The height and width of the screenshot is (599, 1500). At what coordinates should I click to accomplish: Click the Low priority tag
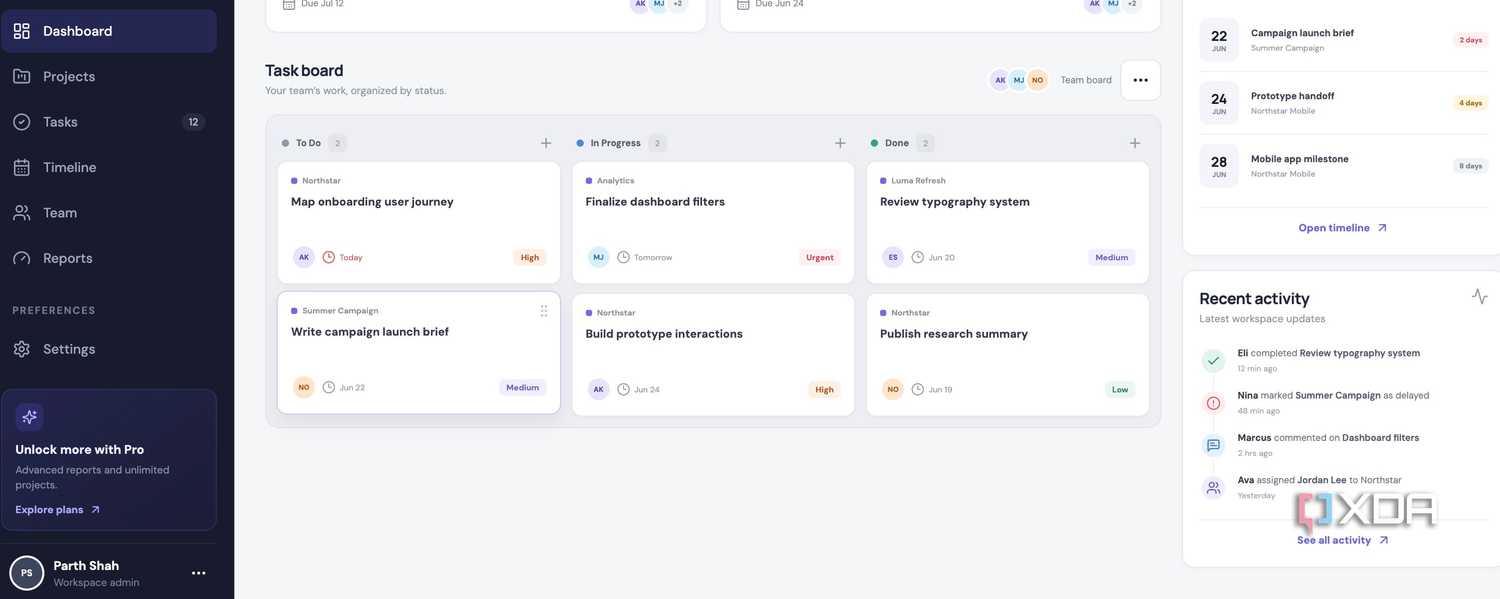click(1120, 389)
